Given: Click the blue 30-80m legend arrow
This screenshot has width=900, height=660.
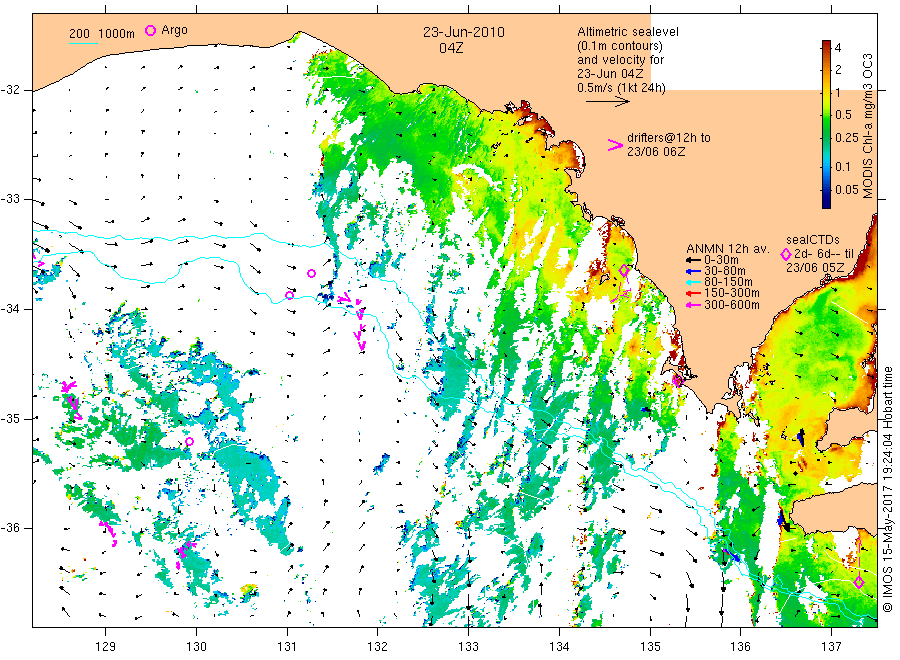Looking at the screenshot, I should pyautogui.click(x=694, y=271).
